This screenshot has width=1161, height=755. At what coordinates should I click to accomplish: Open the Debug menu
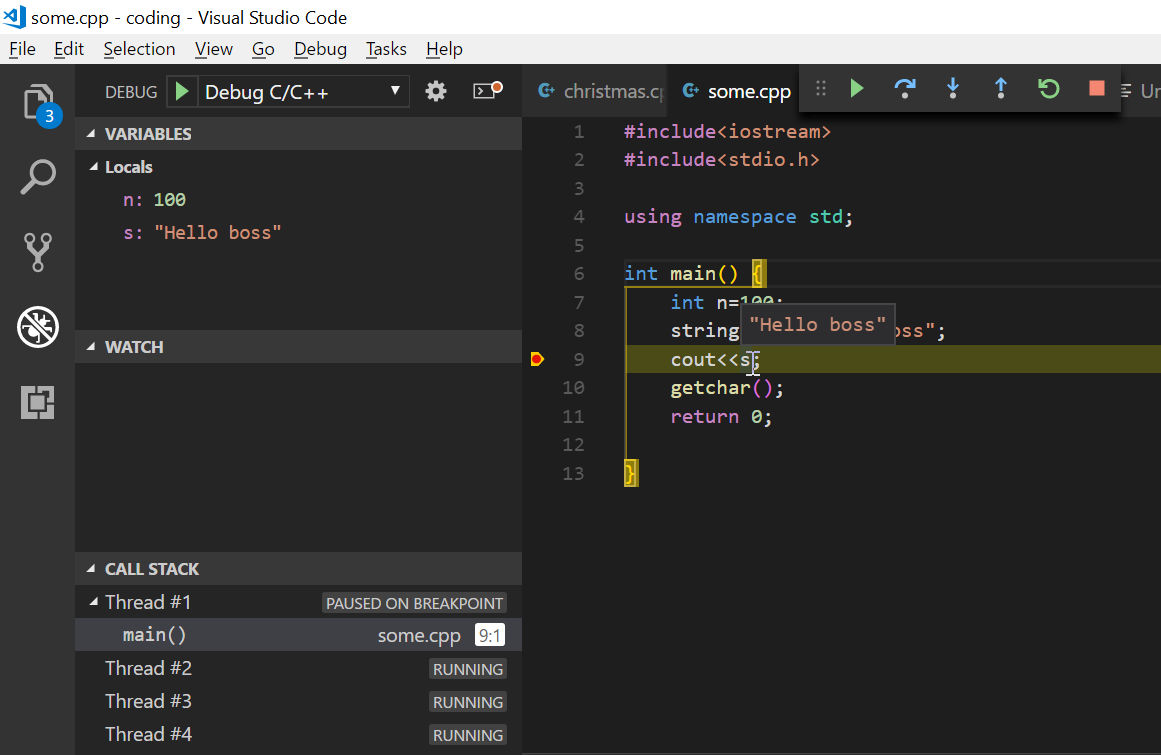tap(320, 49)
